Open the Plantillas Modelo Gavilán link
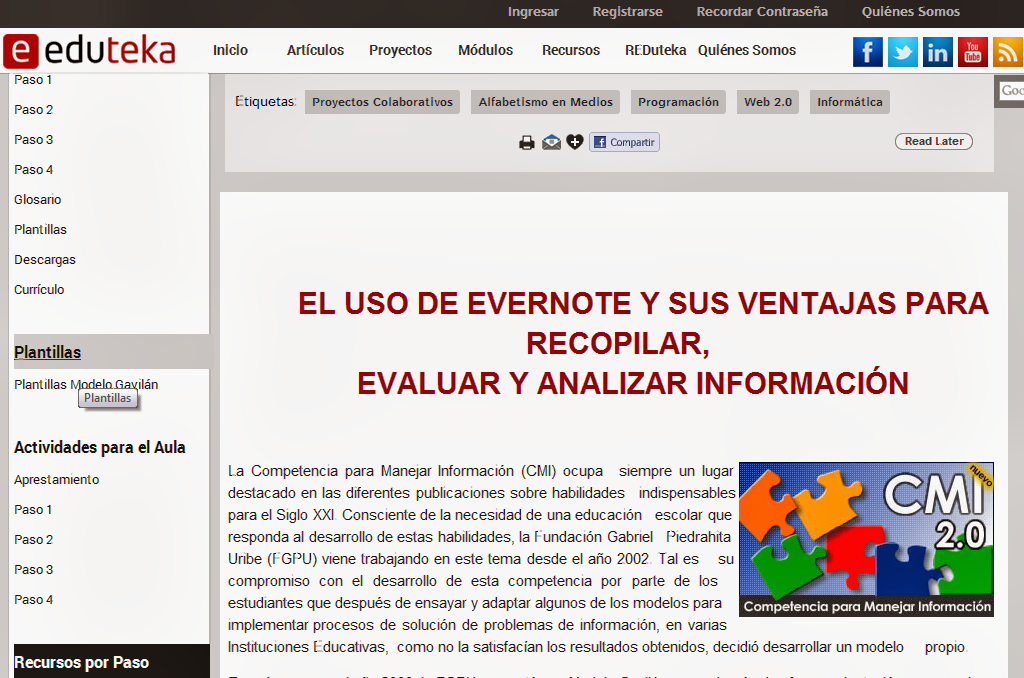This screenshot has height=678, width=1024. [84, 384]
